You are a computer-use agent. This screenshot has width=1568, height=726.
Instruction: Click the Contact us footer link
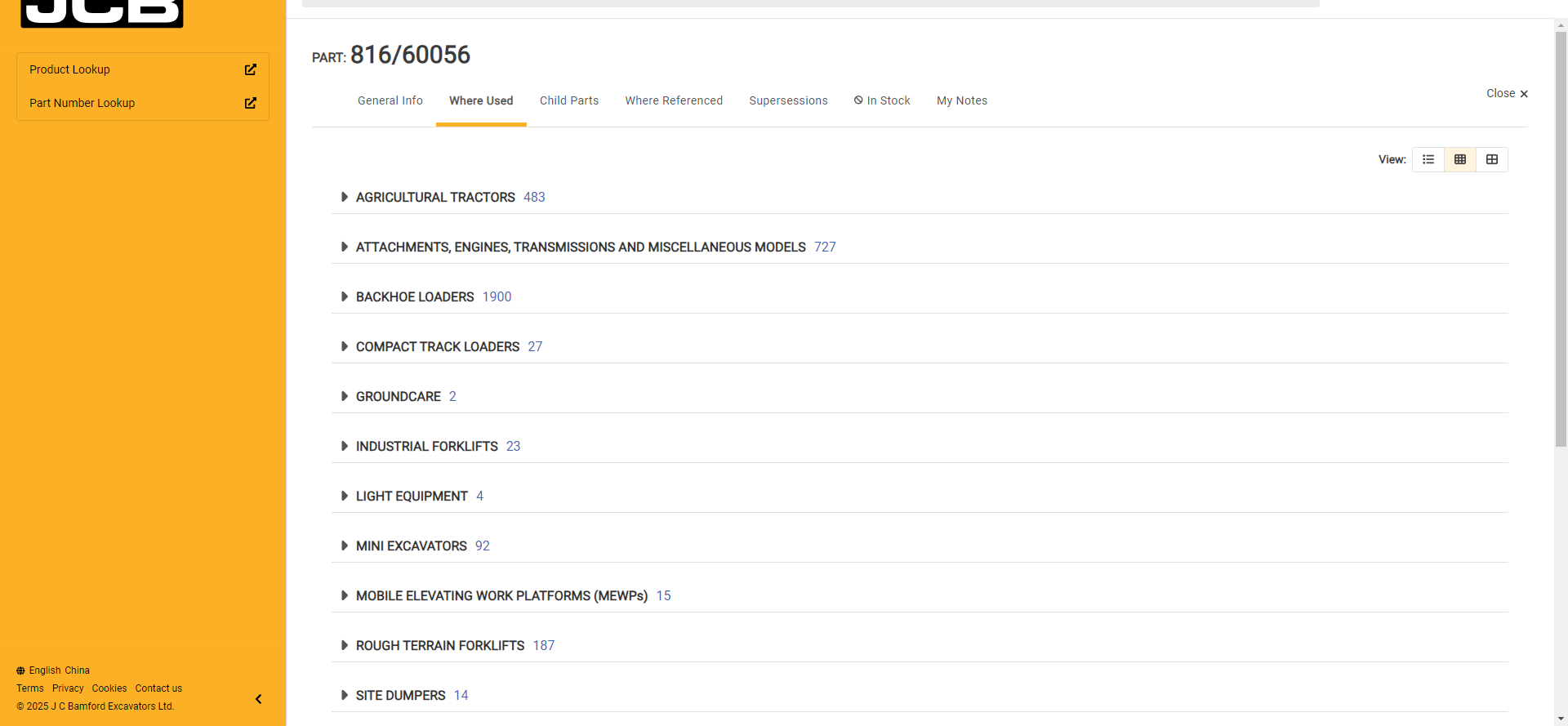[158, 688]
